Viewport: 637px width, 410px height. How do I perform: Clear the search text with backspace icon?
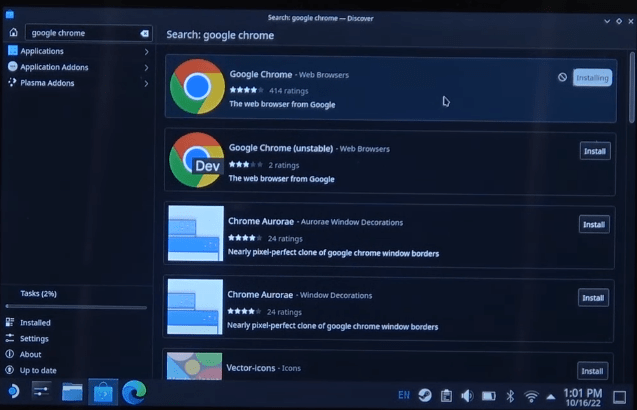144,33
